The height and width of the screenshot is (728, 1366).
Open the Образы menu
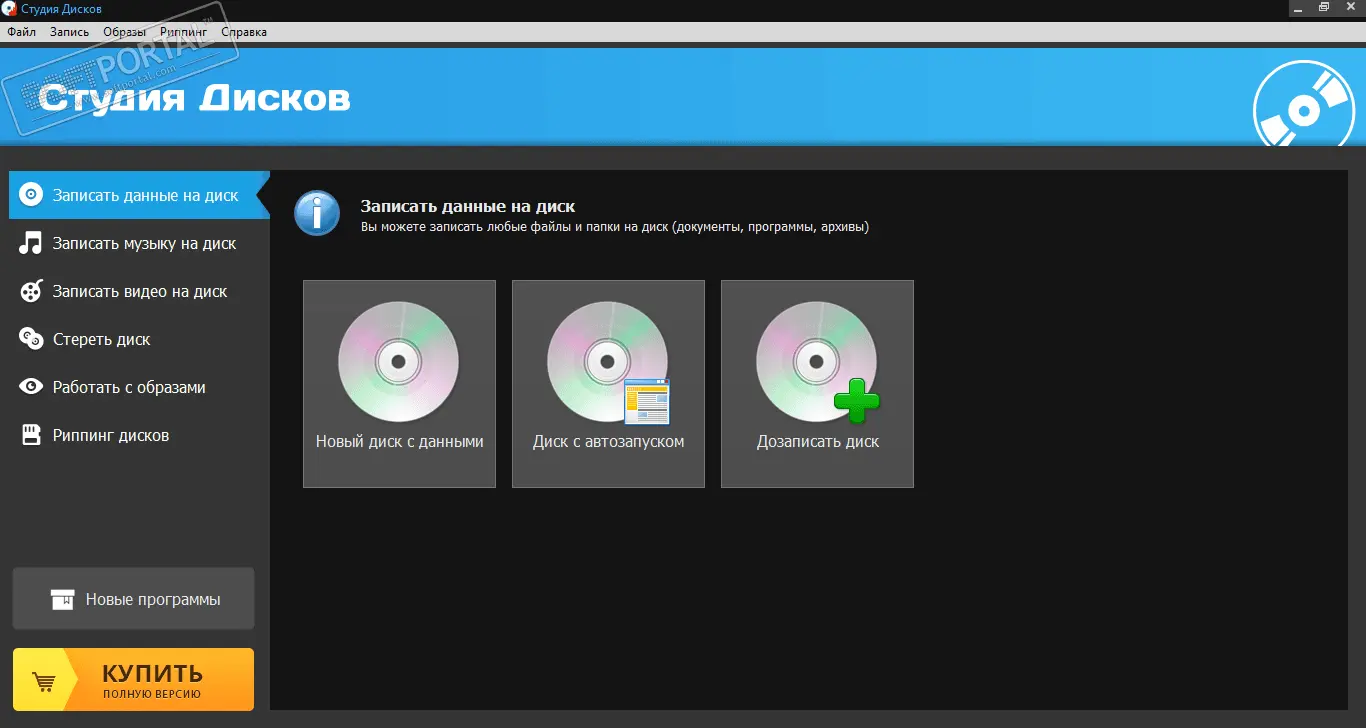coord(124,32)
